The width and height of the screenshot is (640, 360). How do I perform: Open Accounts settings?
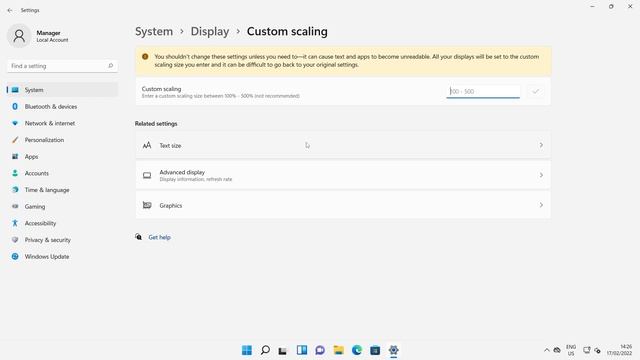[x=62, y=173]
